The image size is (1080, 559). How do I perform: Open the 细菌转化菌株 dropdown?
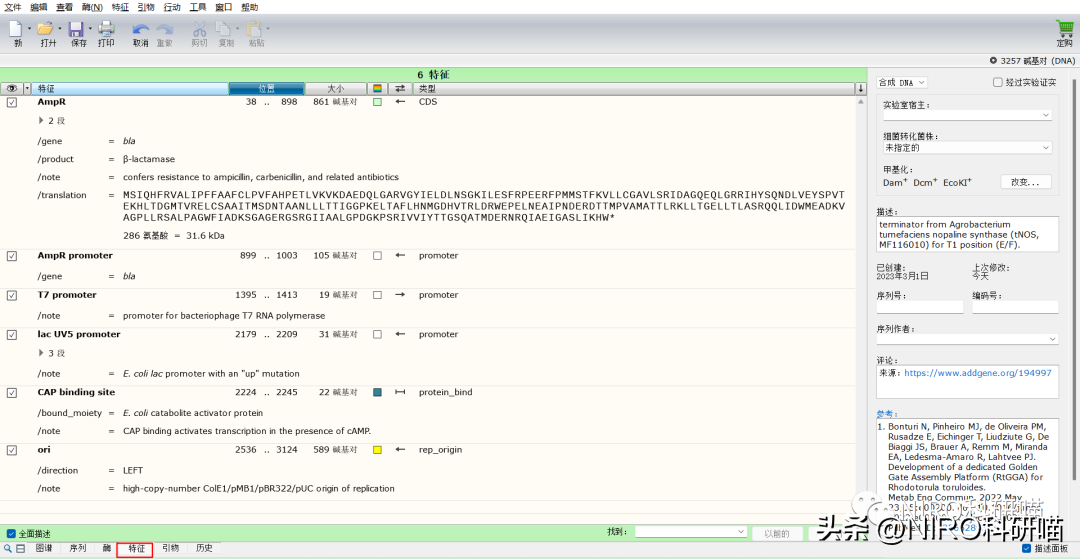coord(967,147)
